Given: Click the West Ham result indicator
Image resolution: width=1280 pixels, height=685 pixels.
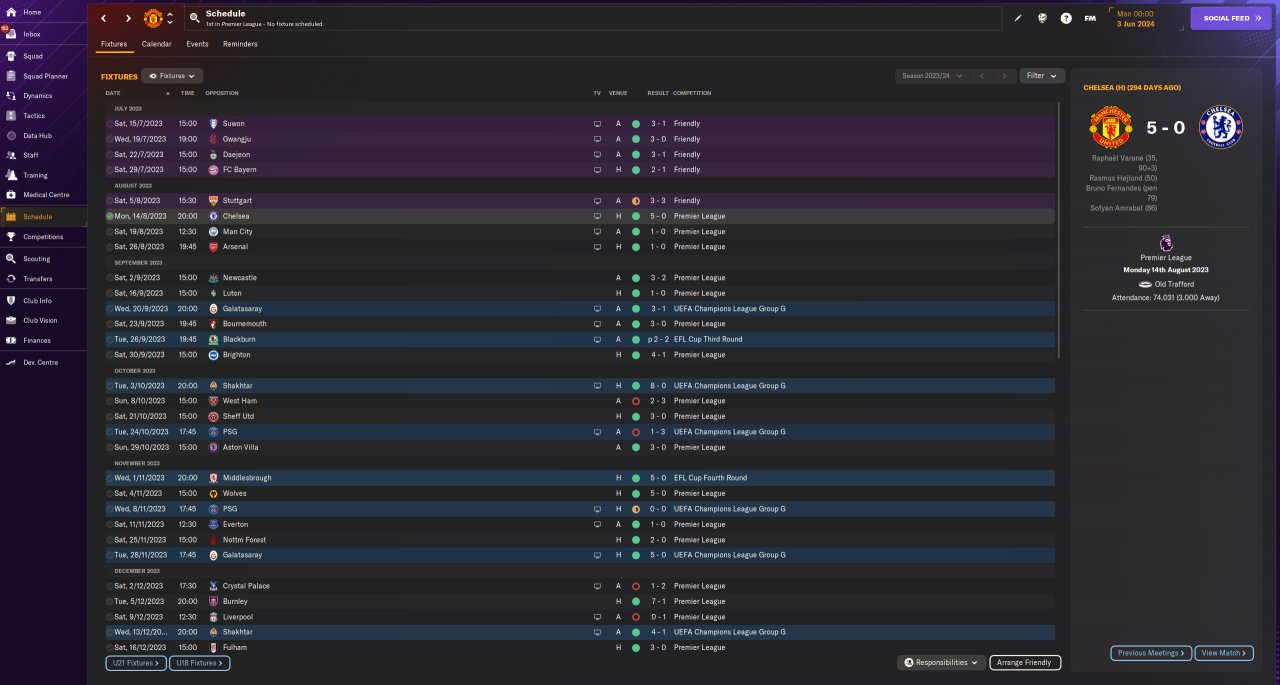Looking at the screenshot, I should 635,401.
